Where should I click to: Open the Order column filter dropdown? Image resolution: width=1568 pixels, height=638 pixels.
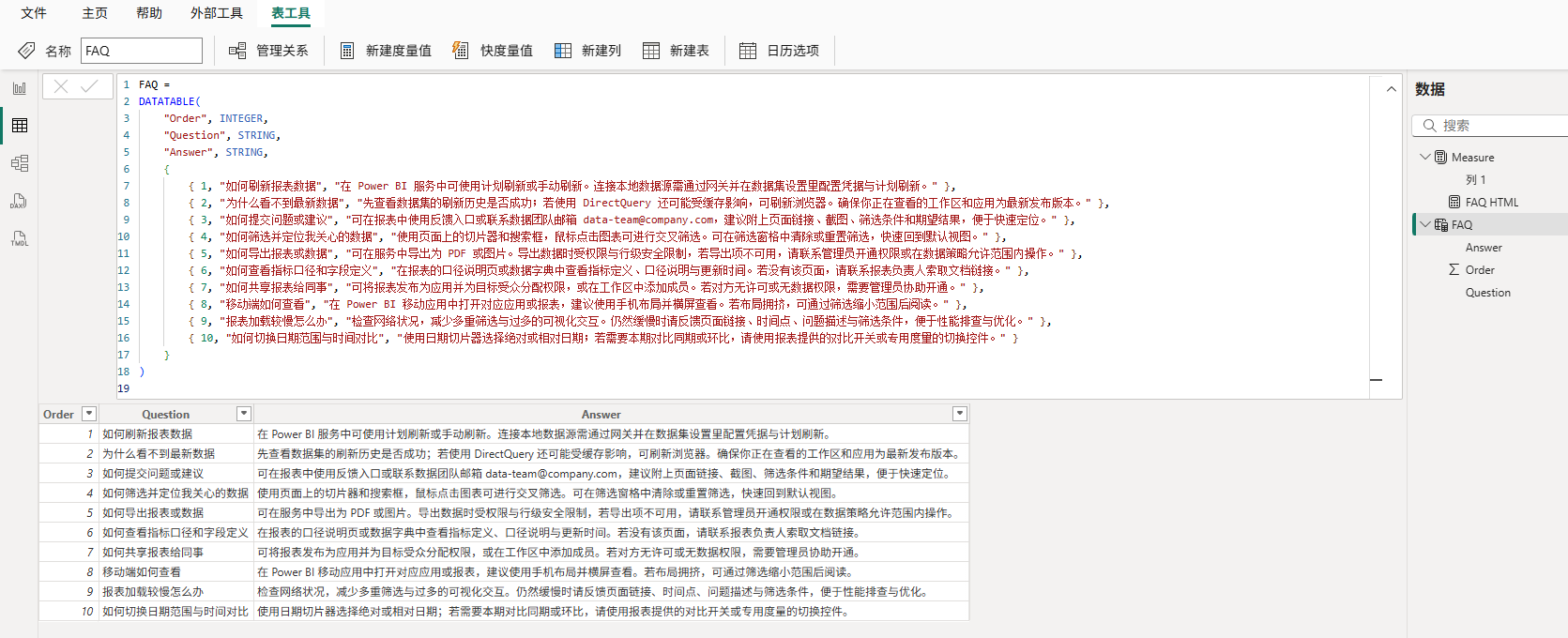click(89, 414)
